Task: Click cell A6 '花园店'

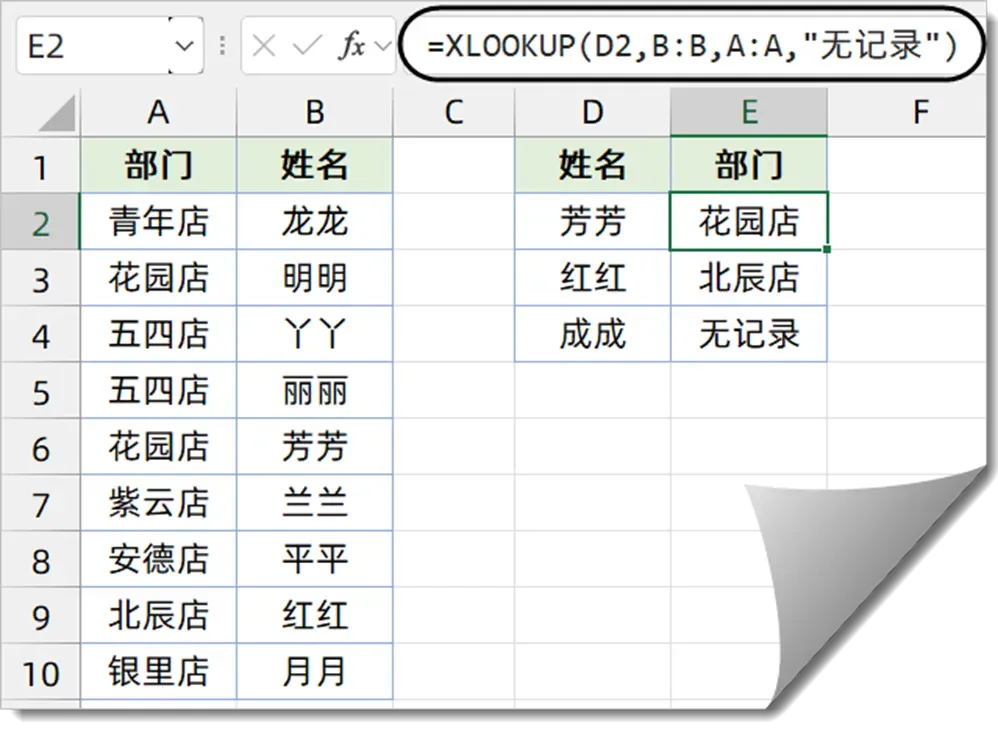Action: click(158, 447)
